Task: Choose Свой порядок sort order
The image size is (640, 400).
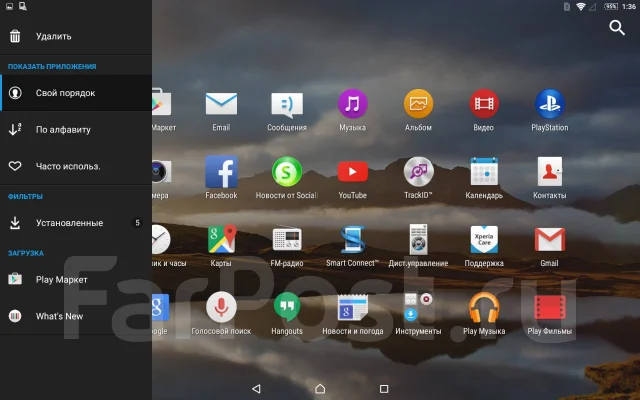Action: (x=76, y=93)
